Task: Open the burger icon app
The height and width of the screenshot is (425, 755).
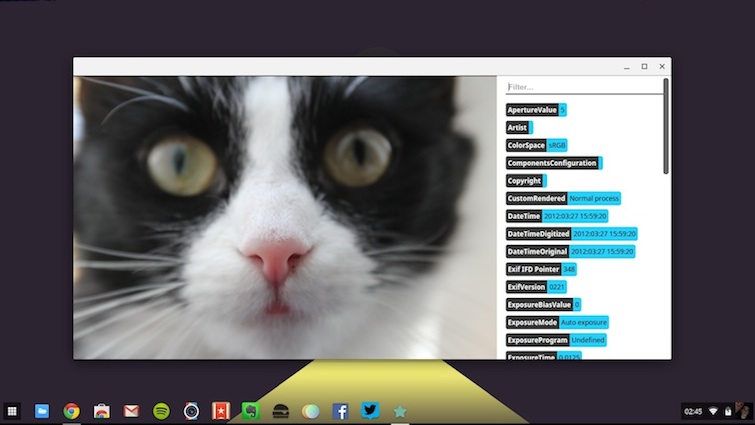Action: pos(281,412)
